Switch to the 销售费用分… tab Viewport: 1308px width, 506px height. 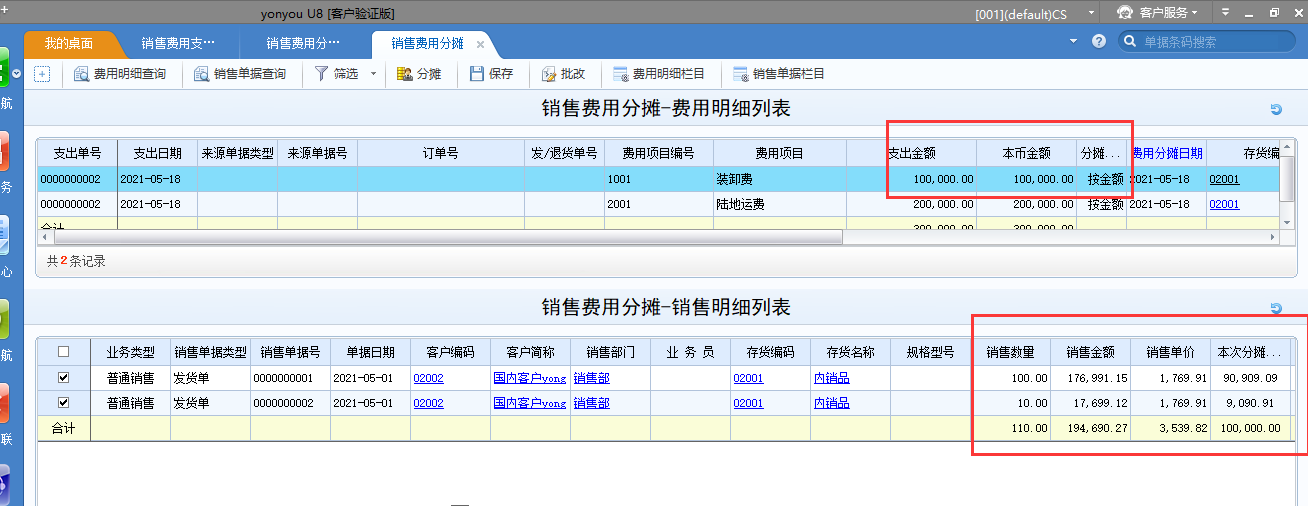303,44
